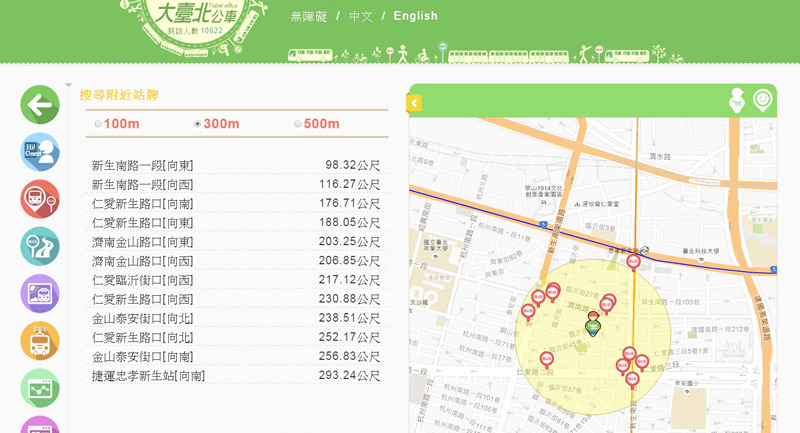Image resolution: width=800 pixels, height=433 pixels.
Task: Open the Hi Guest user profile icon
Action: (x=40, y=152)
